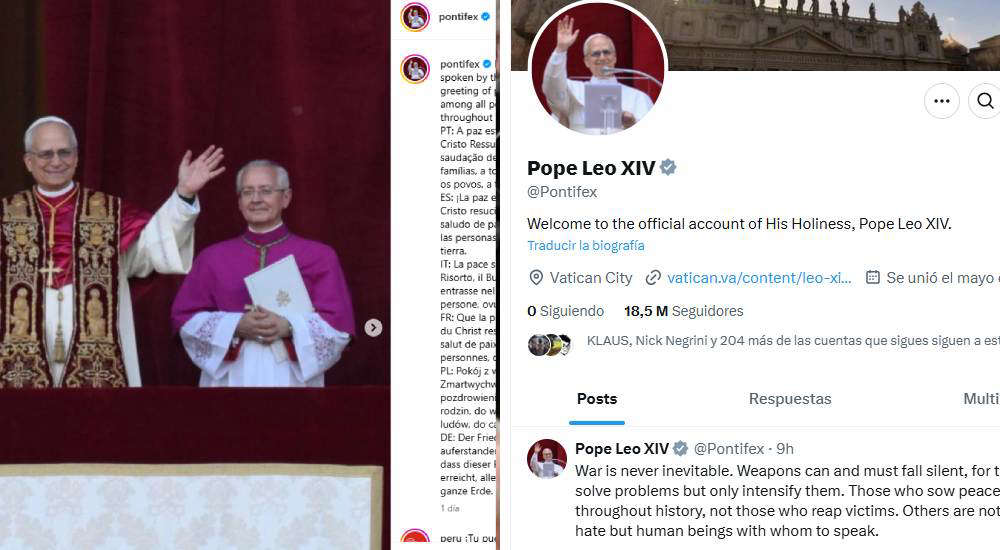Click the pontifex username in the caption
Viewport: 1000px width, 550px height.
point(460,64)
